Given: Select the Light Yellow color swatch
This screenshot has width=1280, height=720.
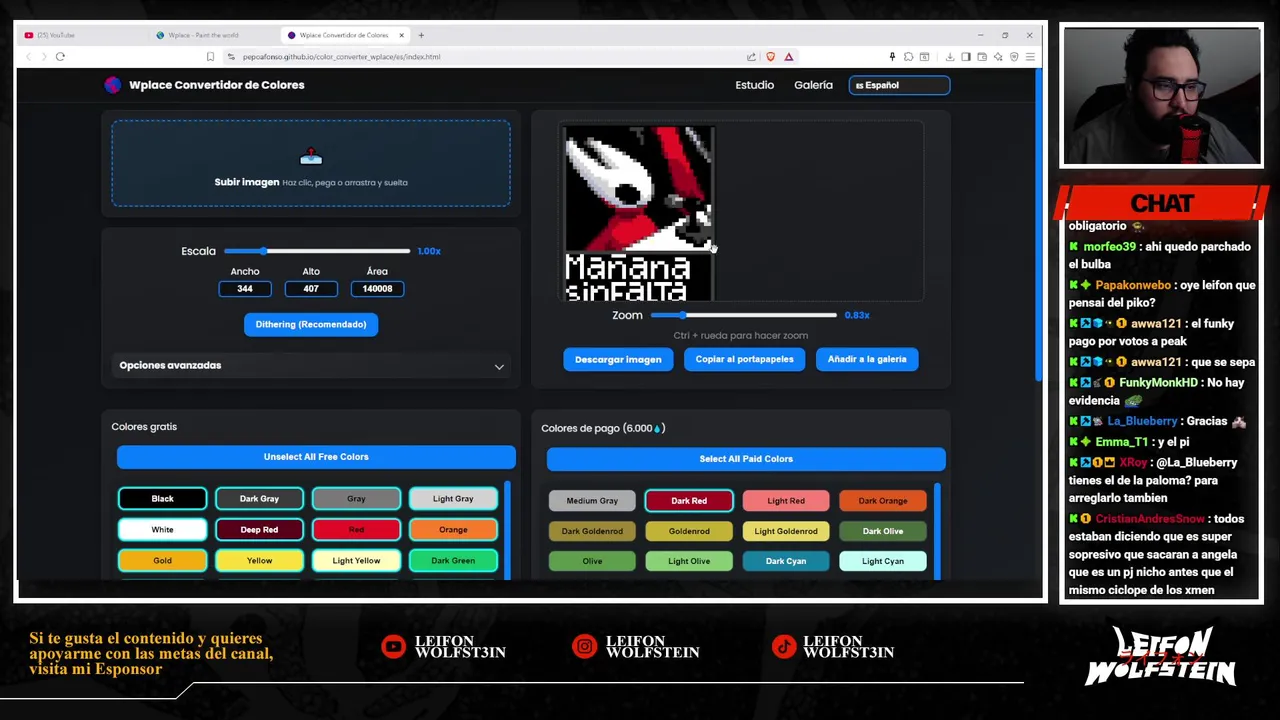Looking at the screenshot, I should pyautogui.click(x=356, y=561).
